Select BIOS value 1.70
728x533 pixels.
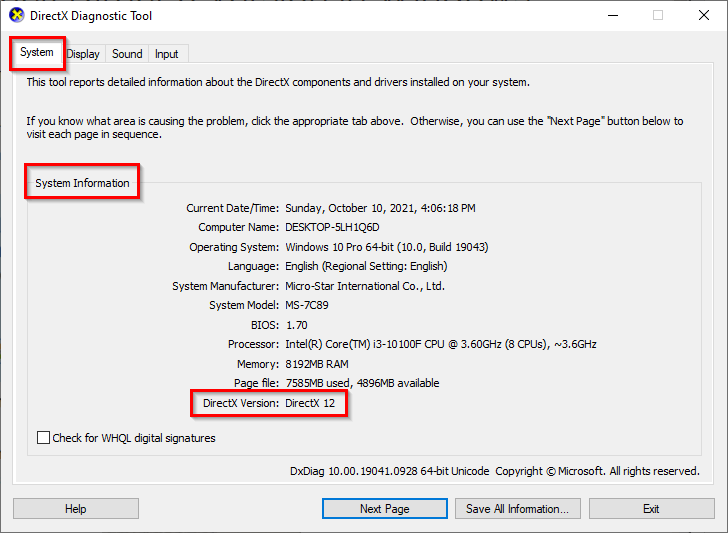tap(296, 325)
